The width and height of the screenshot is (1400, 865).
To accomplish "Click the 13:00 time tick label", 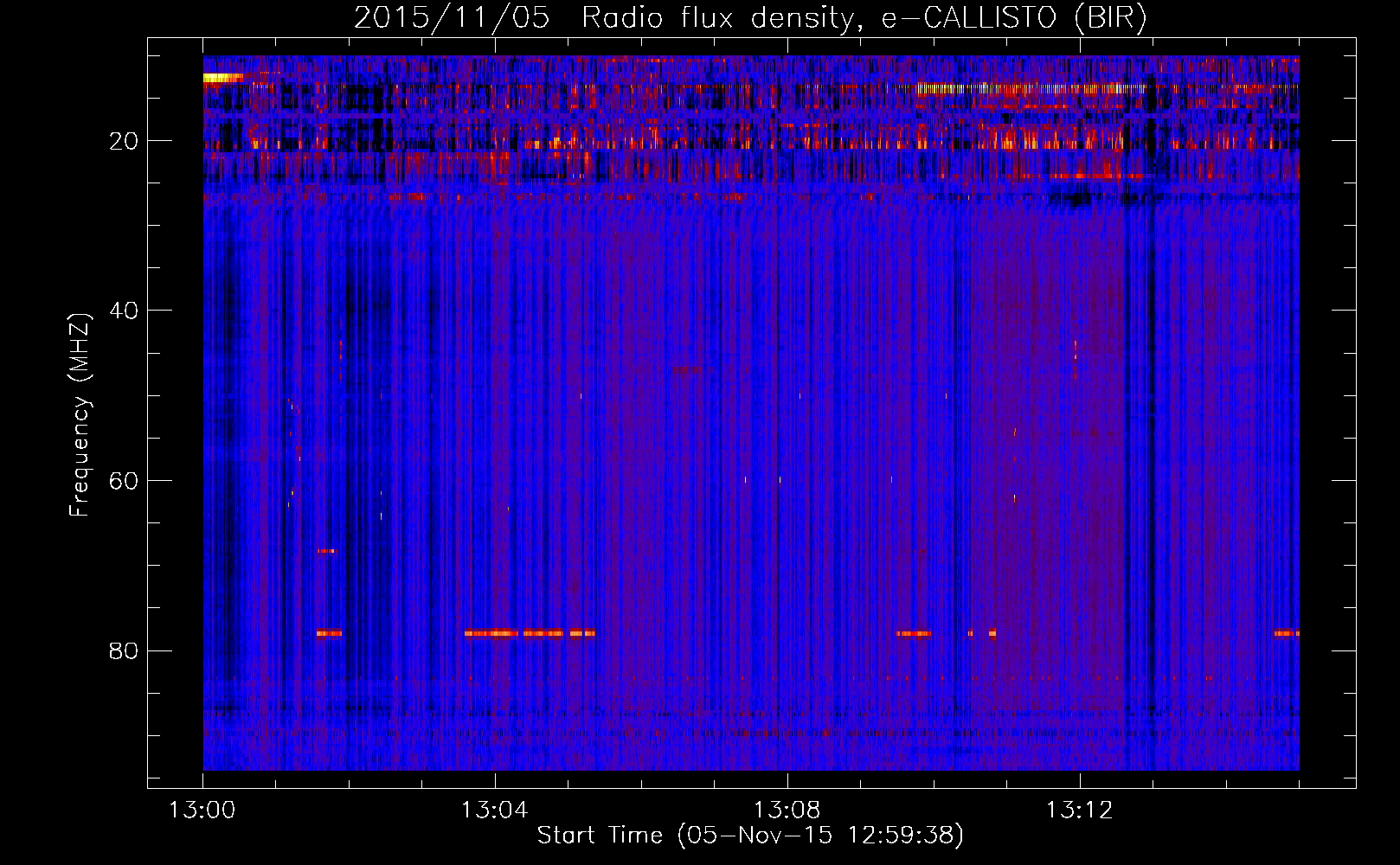I will [x=202, y=811].
